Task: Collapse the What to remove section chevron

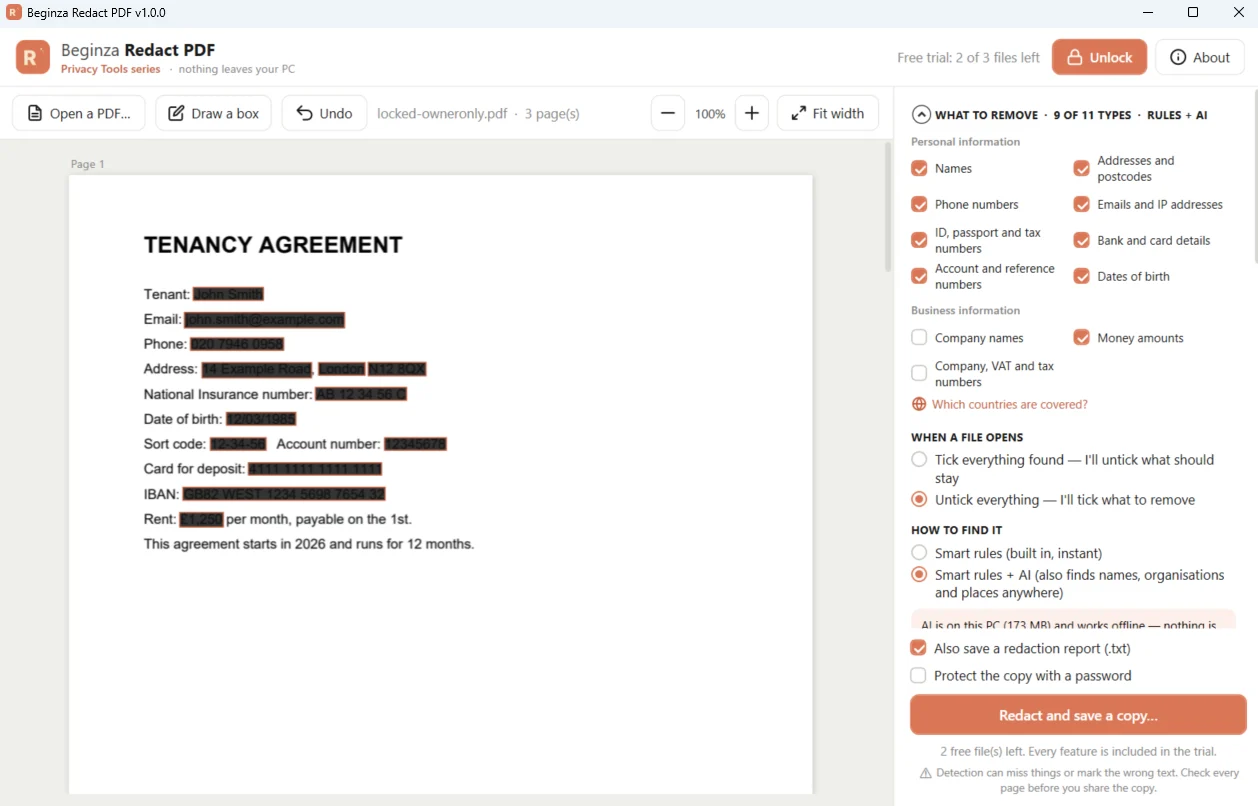Action: [x=921, y=115]
